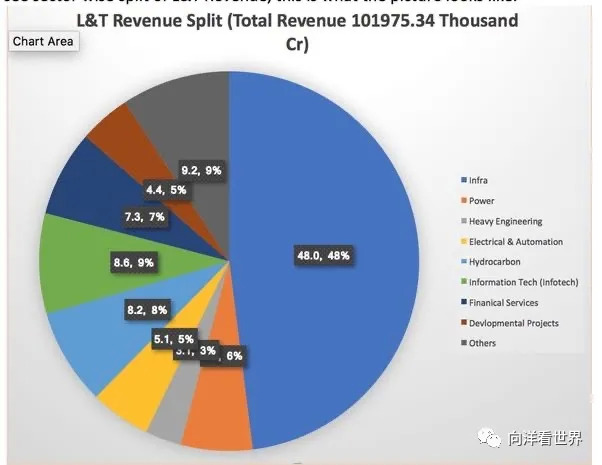Click the '7.3, 7%' data label

(145, 217)
